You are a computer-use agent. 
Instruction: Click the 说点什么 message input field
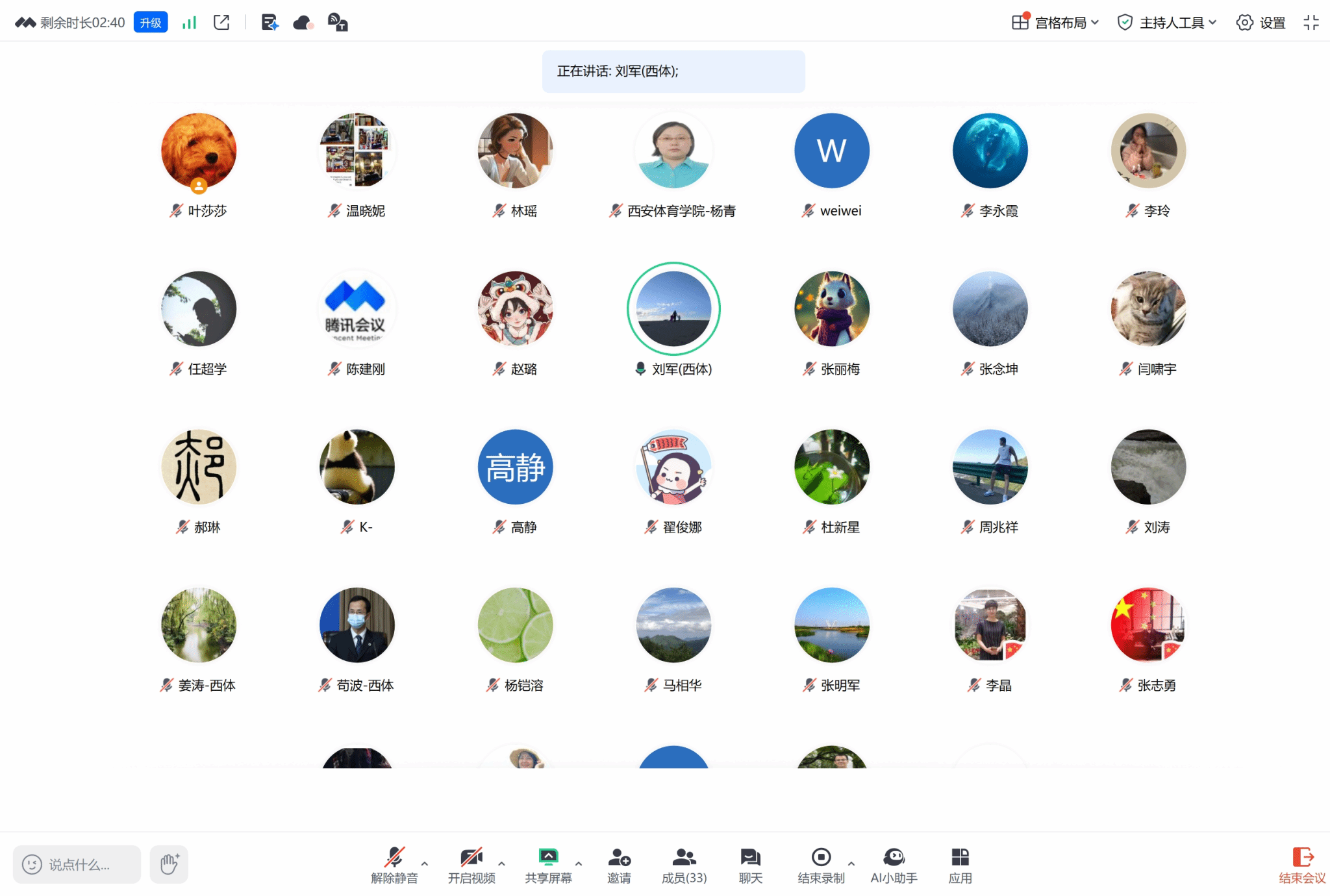coord(78,864)
